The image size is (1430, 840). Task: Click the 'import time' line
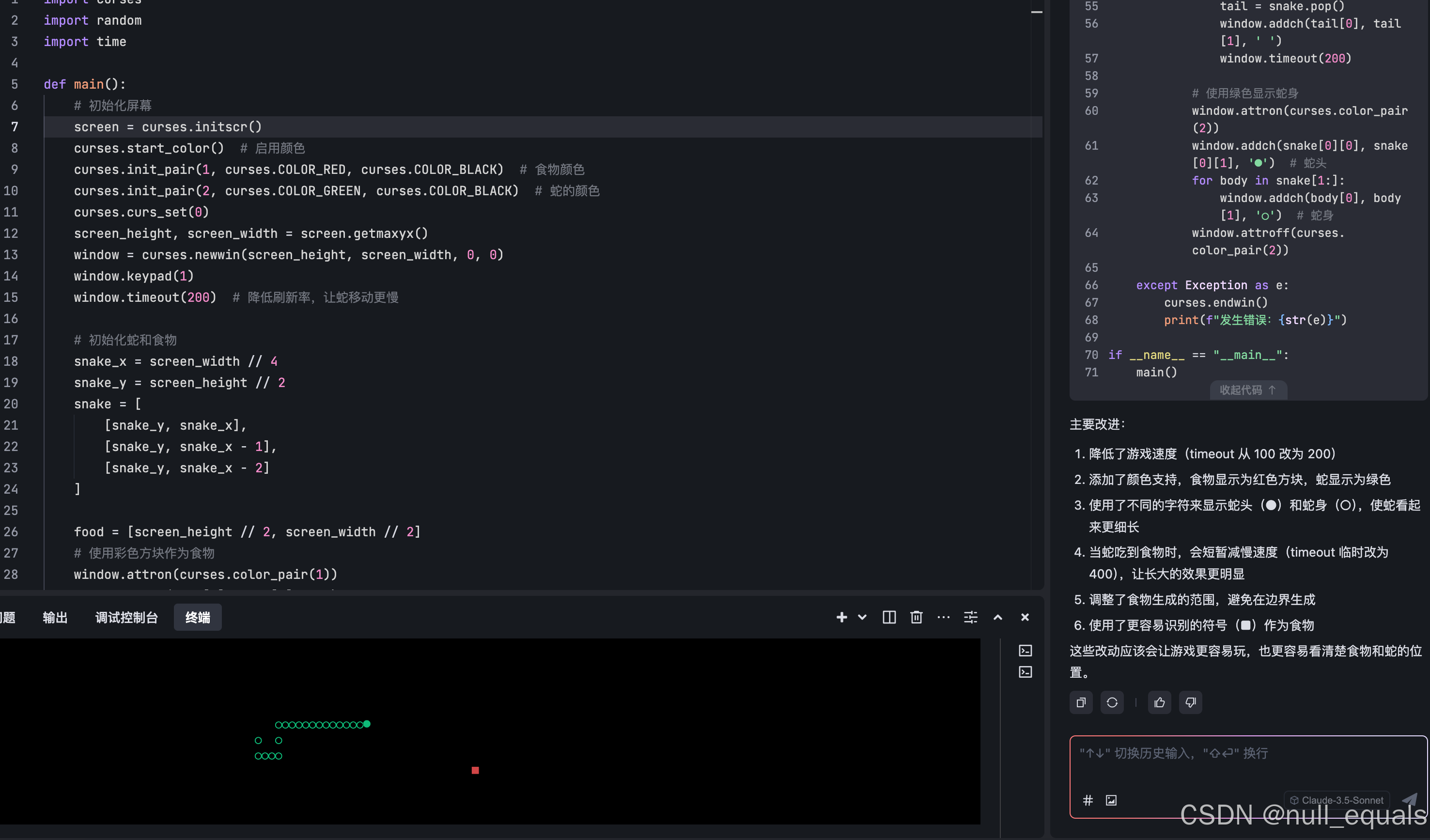(85, 42)
